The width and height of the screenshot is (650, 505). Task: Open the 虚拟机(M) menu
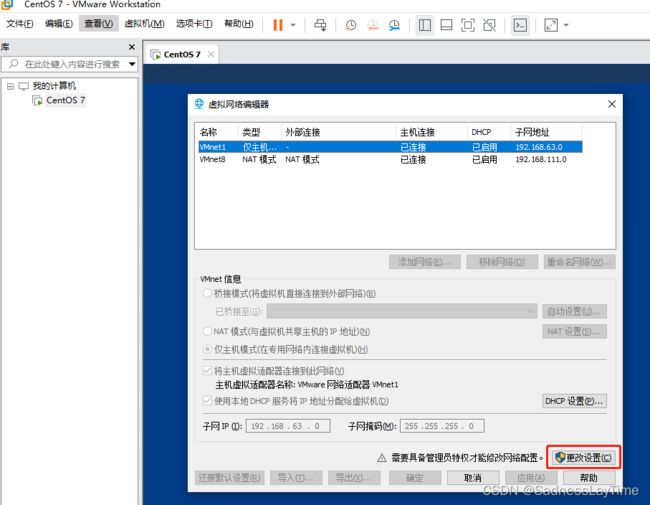point(144,24)
